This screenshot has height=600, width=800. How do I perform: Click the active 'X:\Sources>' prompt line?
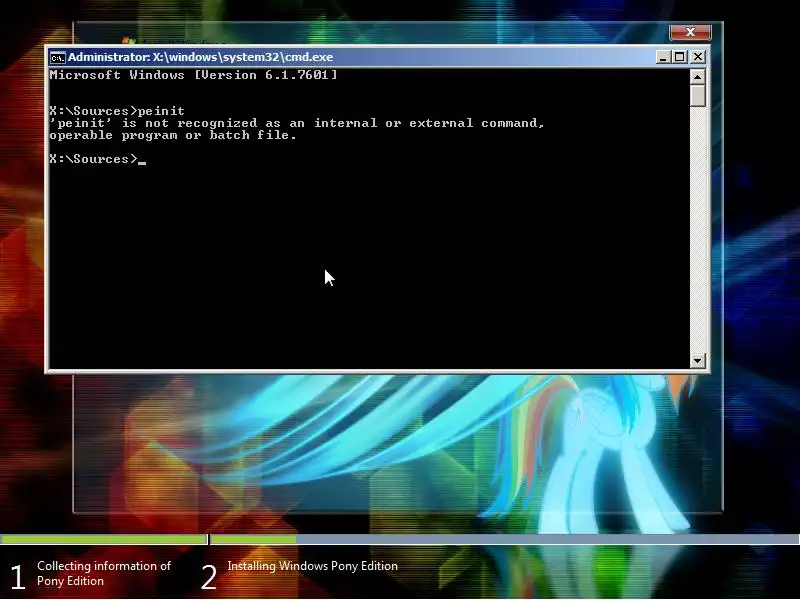pos(97,159)
